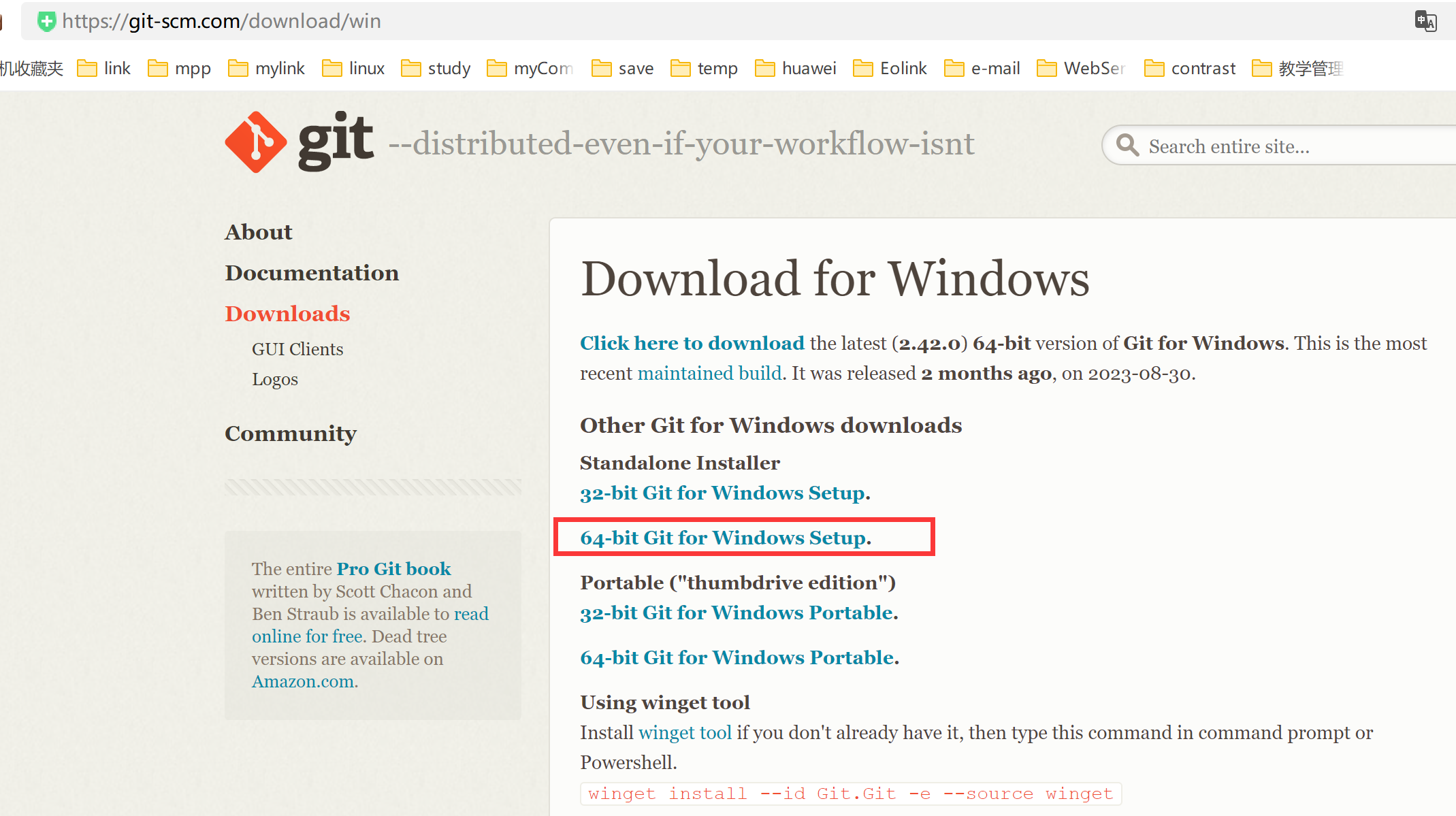The height and width of the screenshot is (816, 1456).
Task: Click the Git diamond logo
Action: 256,142
